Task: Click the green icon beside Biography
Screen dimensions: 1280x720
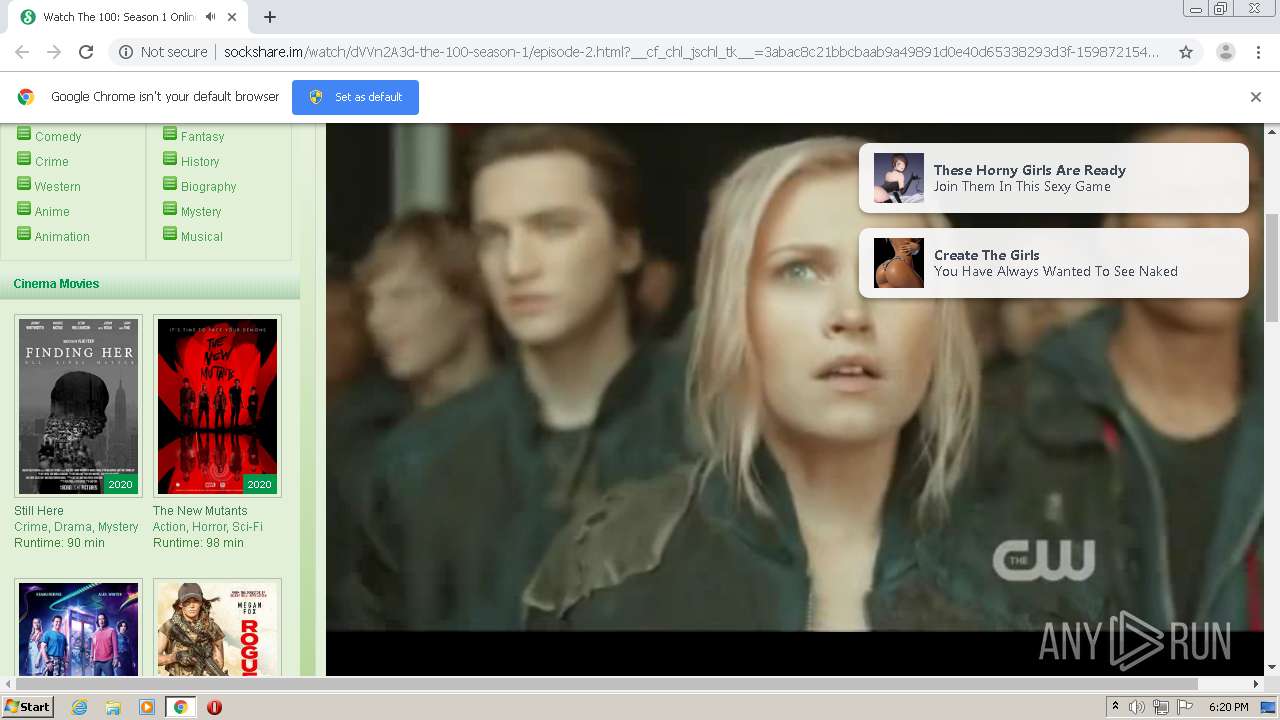Action: pyautogui.click(x=170, y=184)
